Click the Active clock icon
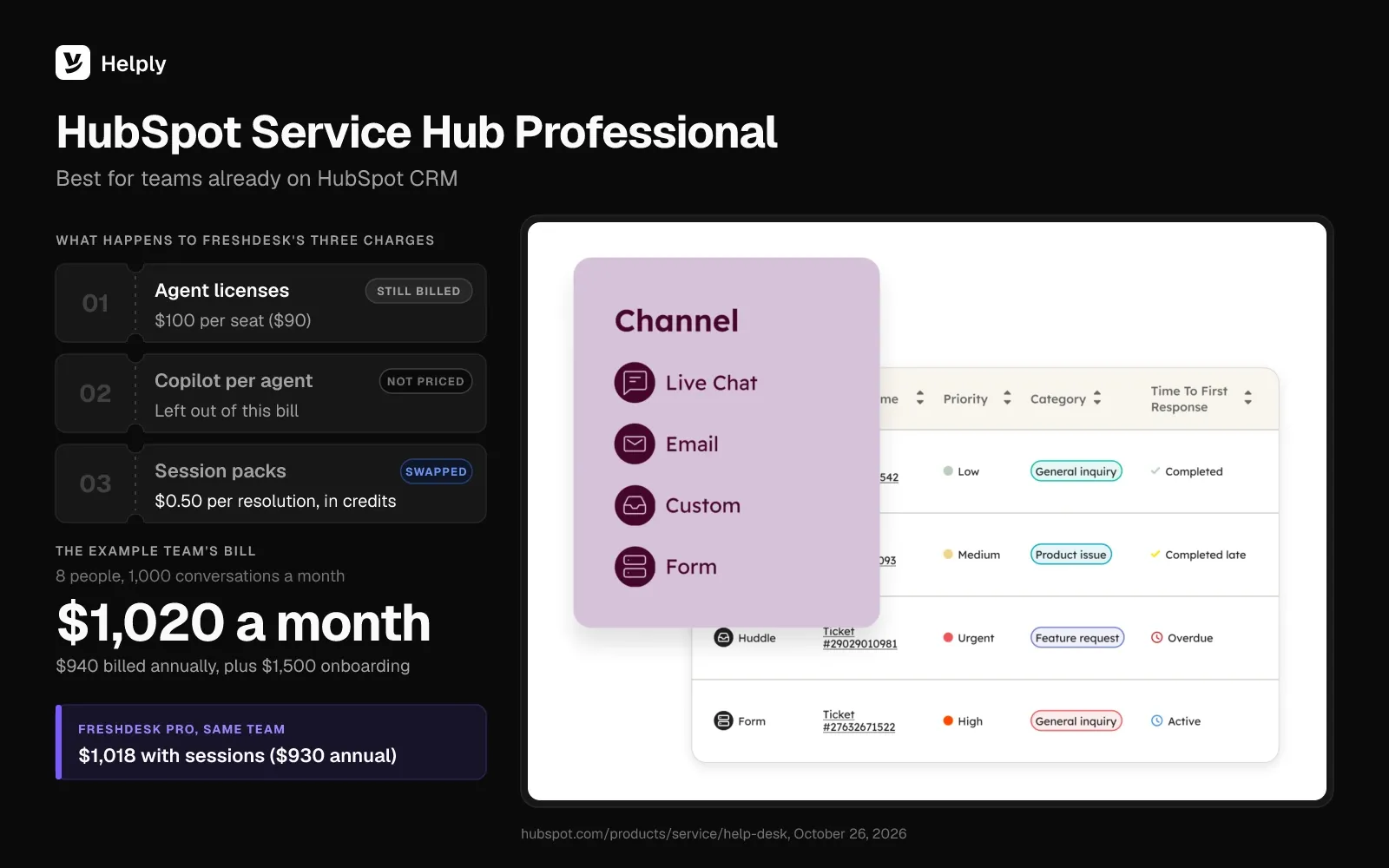The height and width of the screenshot is (868, 1389). pos(1156,721)
